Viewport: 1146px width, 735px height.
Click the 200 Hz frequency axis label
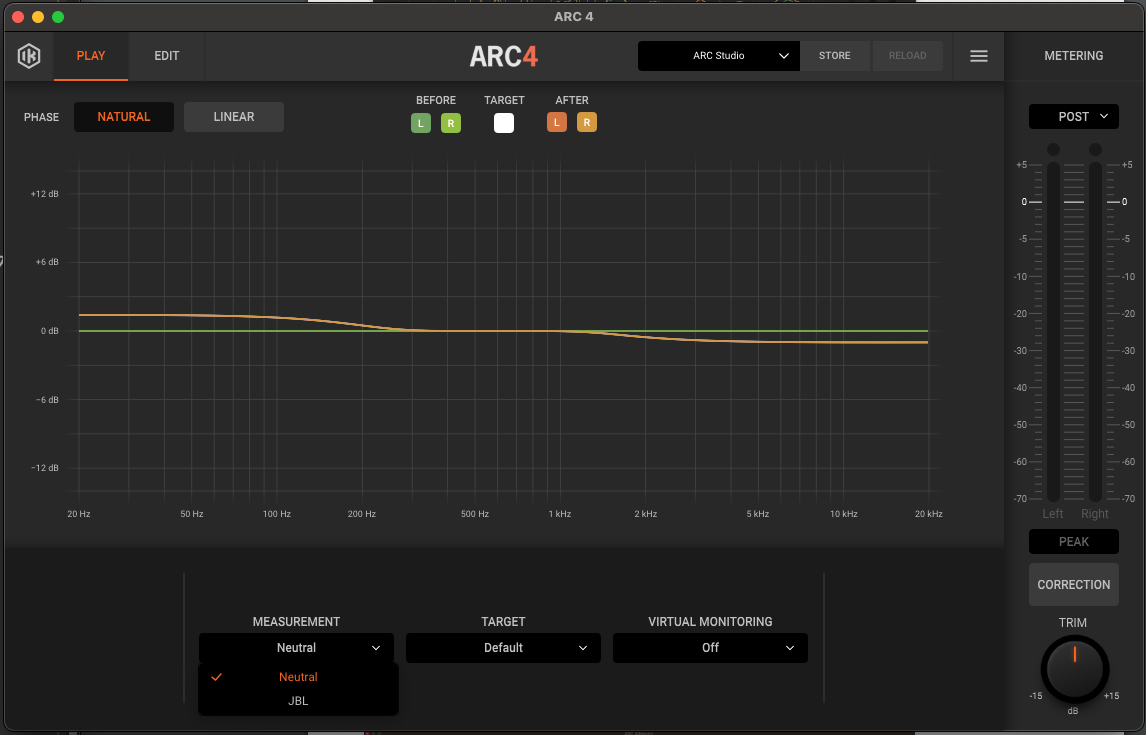362,514
